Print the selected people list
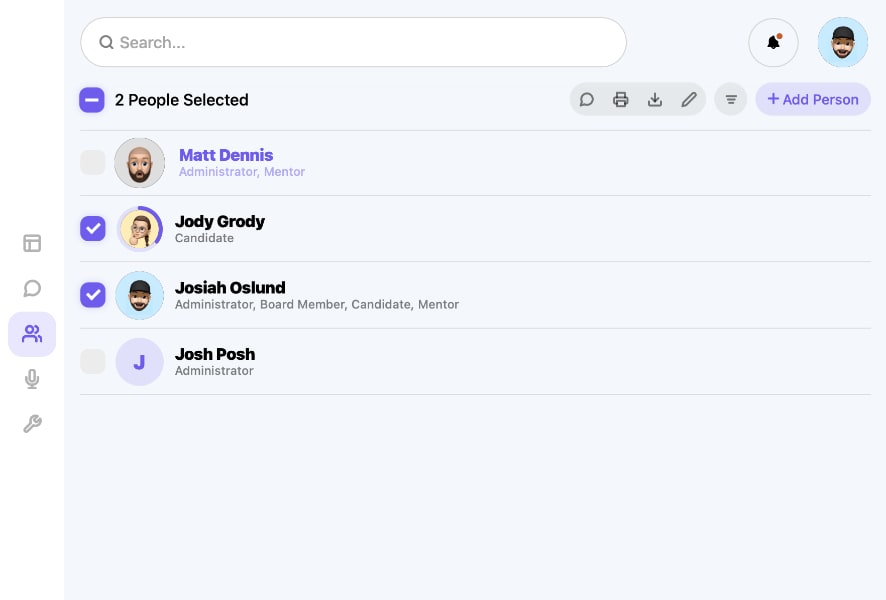Screen dimensions: 886x600 (x=620, y=99)
